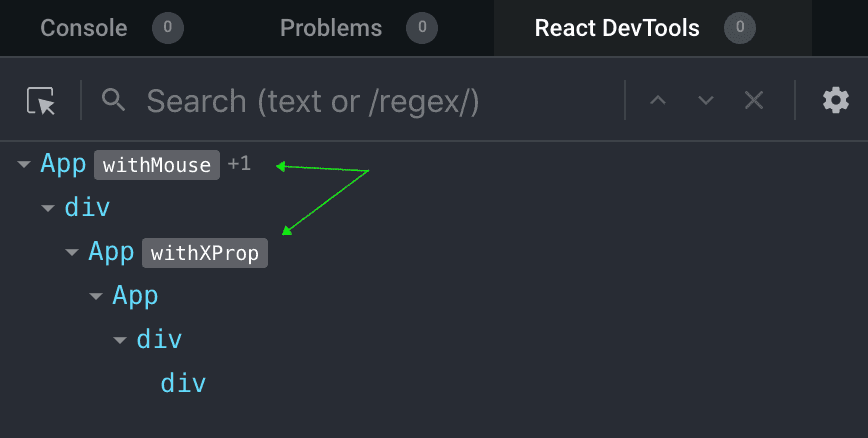Collapse the innermost App node arrow

(96, 297)
